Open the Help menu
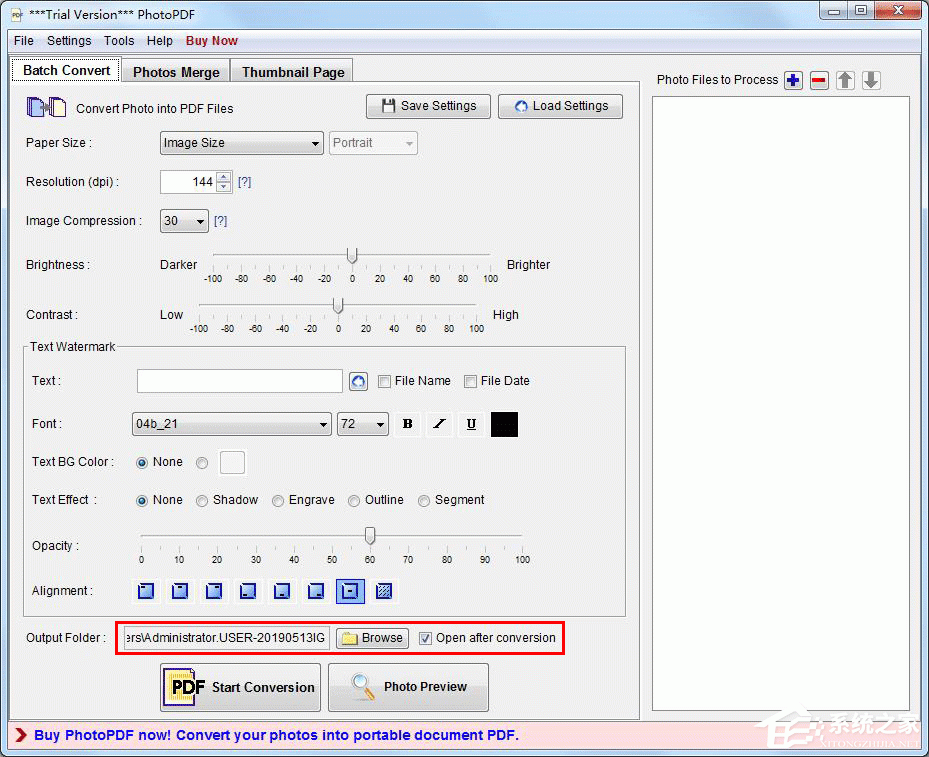Viewport: 929px width, 757px height. (159, 41)
